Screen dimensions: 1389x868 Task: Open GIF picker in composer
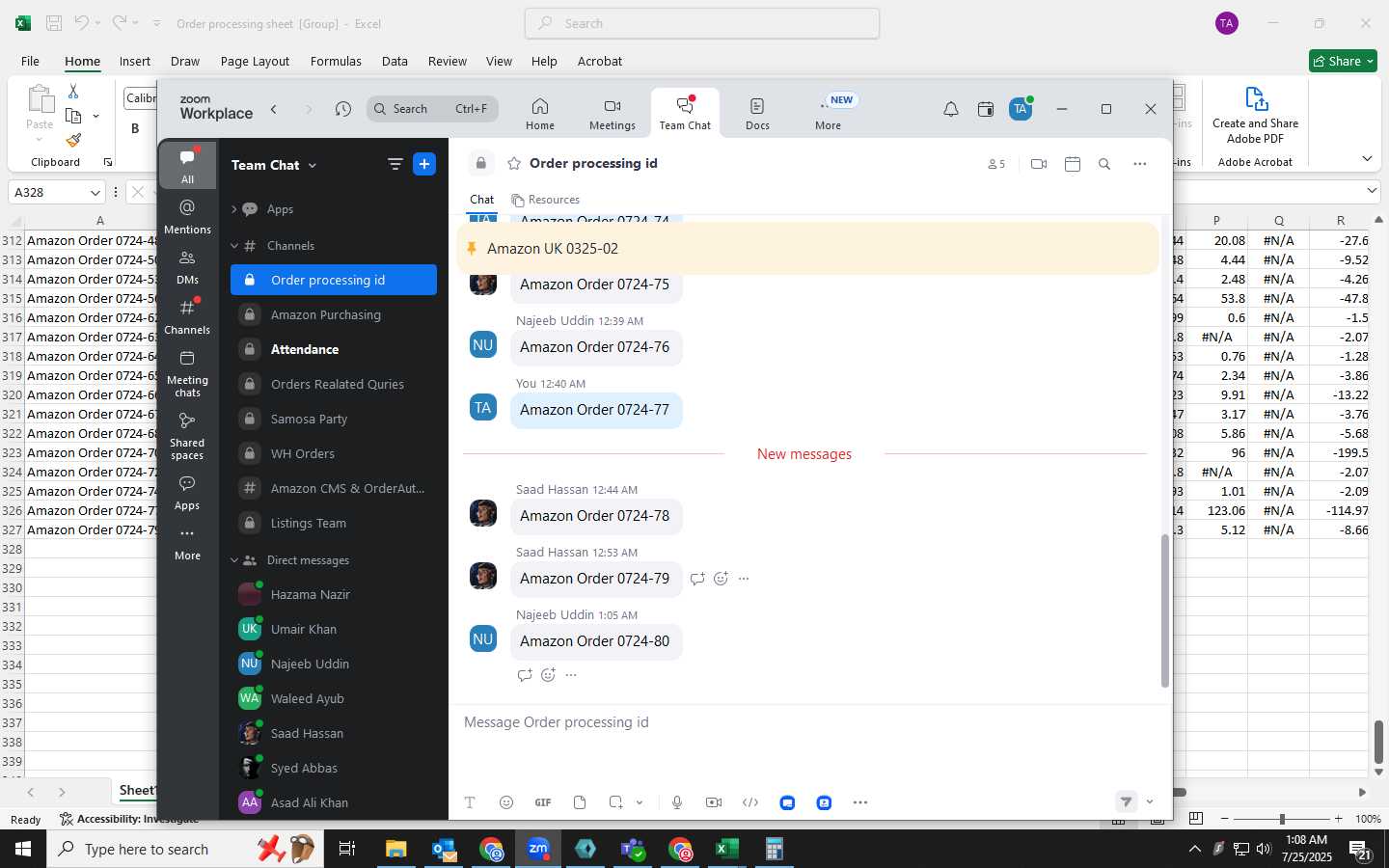[543, 802]
